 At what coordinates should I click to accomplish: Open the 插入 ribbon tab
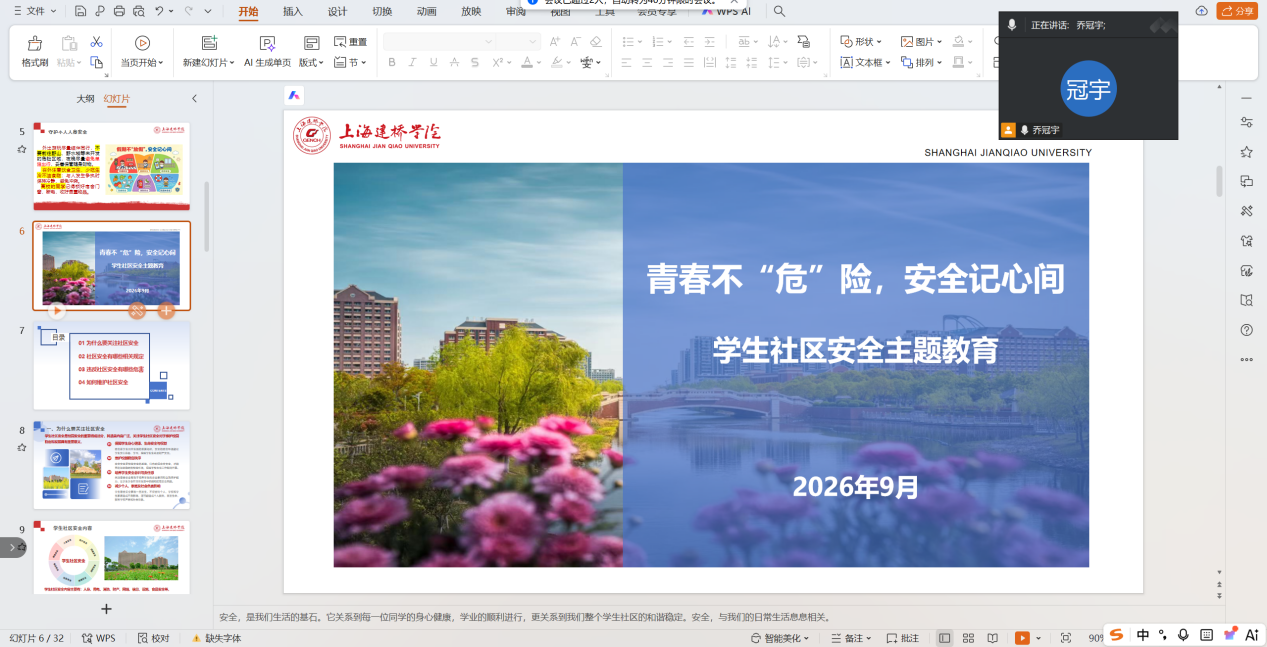[292, 12]
